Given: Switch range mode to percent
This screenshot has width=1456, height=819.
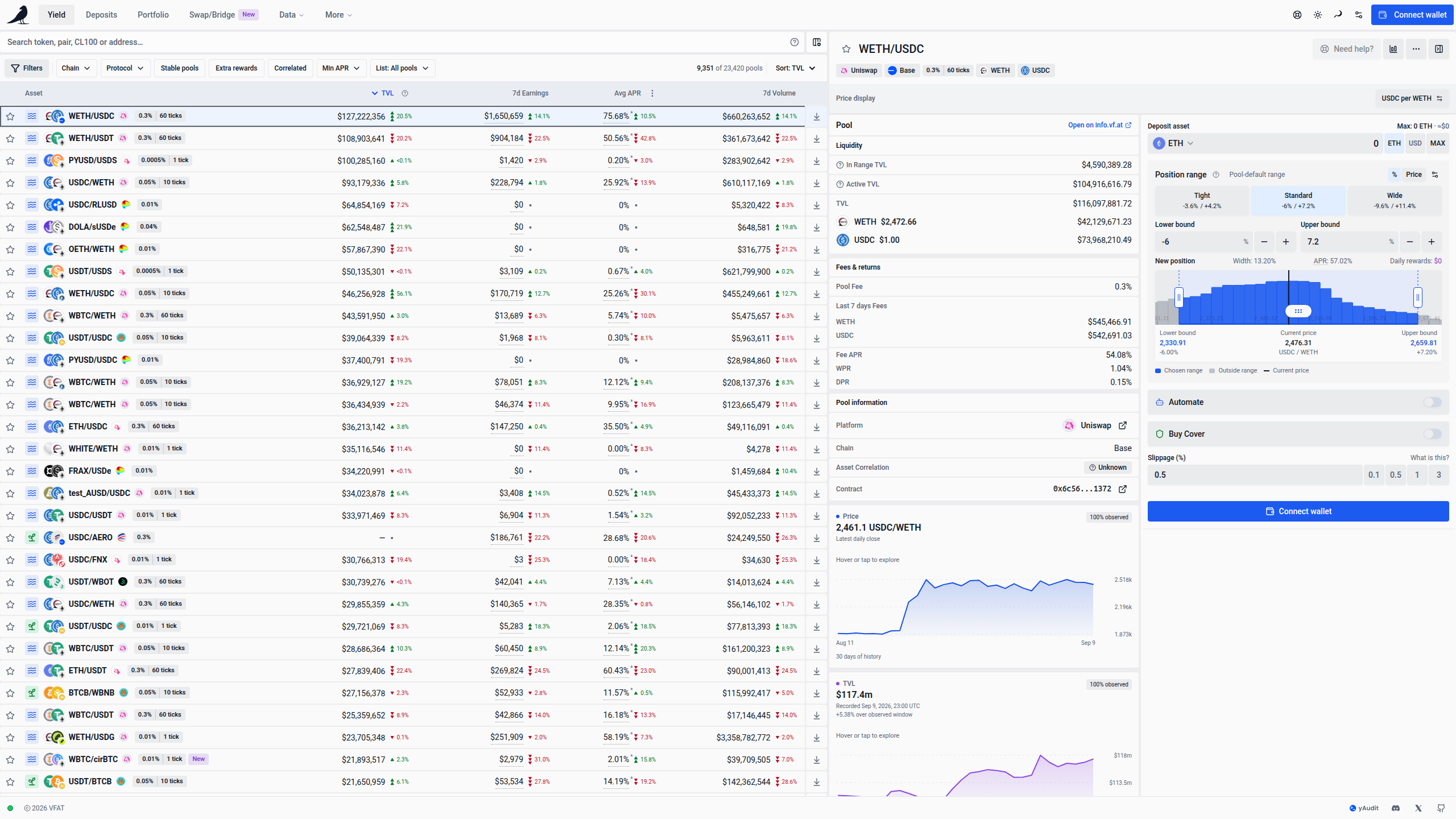Looking at the screenshot, I should pos(1395,175).
